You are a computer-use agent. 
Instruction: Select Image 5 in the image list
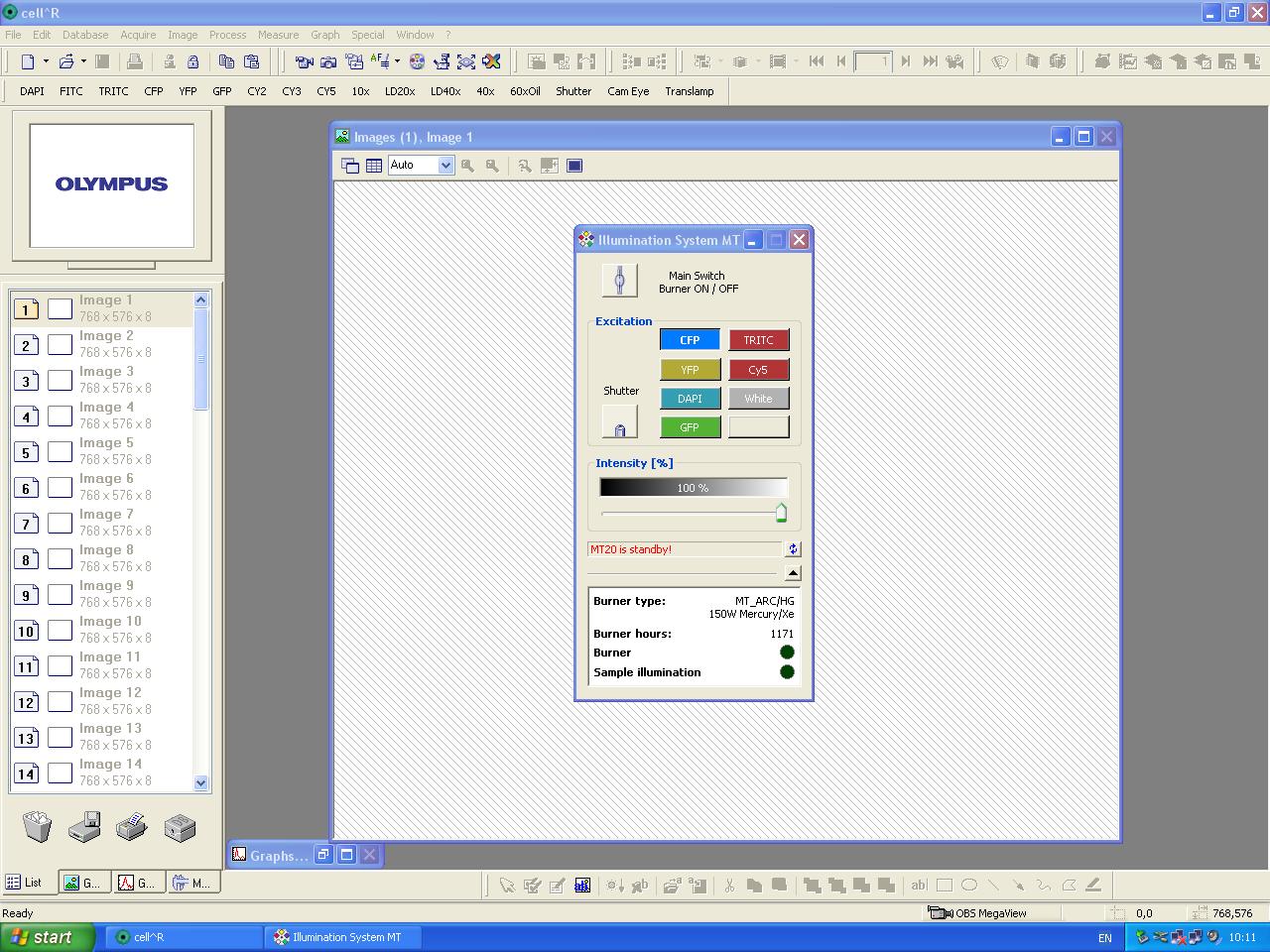(x=106, y=451)
